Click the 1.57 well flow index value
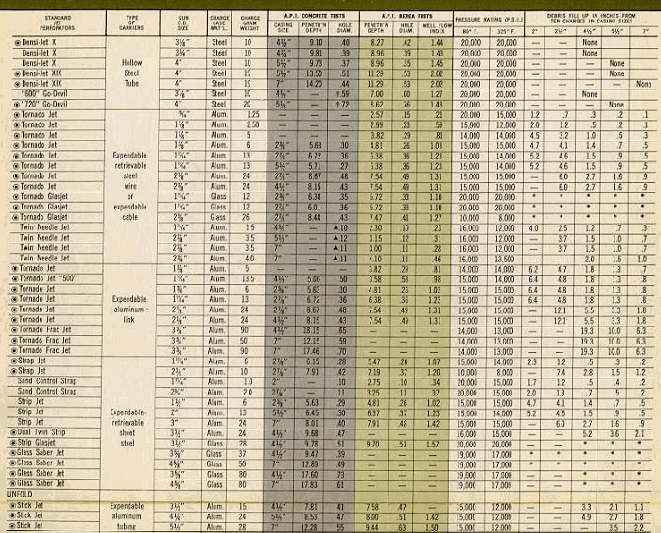The width and height of the screenshot is (661, 533). tap(433, 444)
